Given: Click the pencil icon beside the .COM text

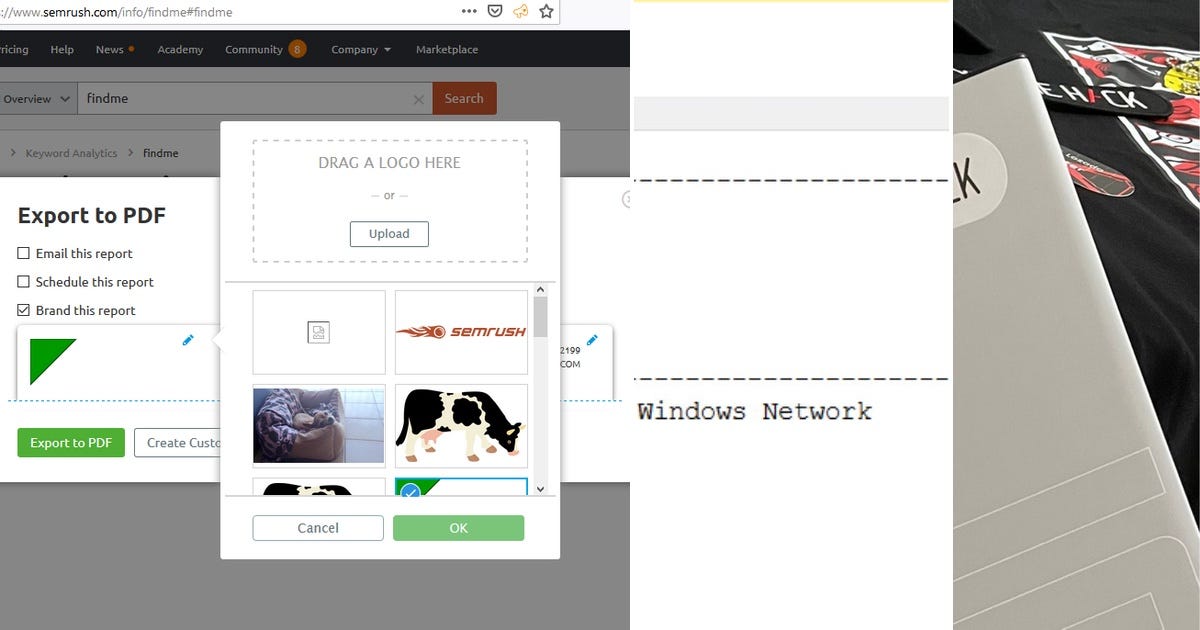Looking at the screenshot, I should tap(592, 340).
